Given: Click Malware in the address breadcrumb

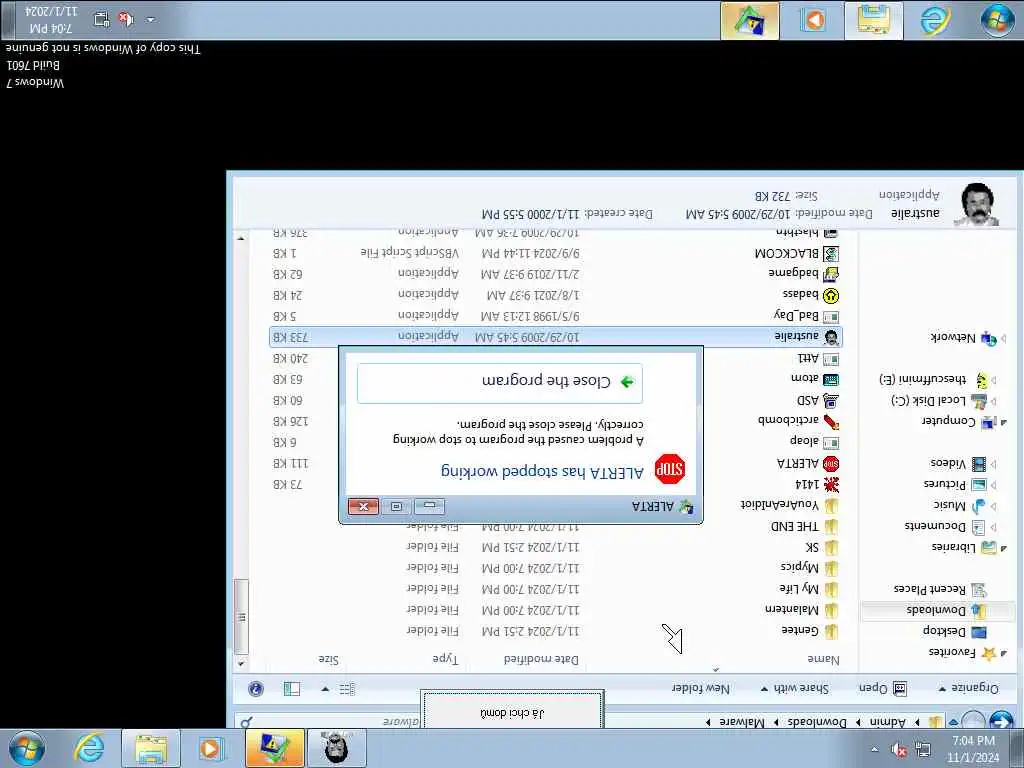Looking at the screenshot, I should pos(742,722).
